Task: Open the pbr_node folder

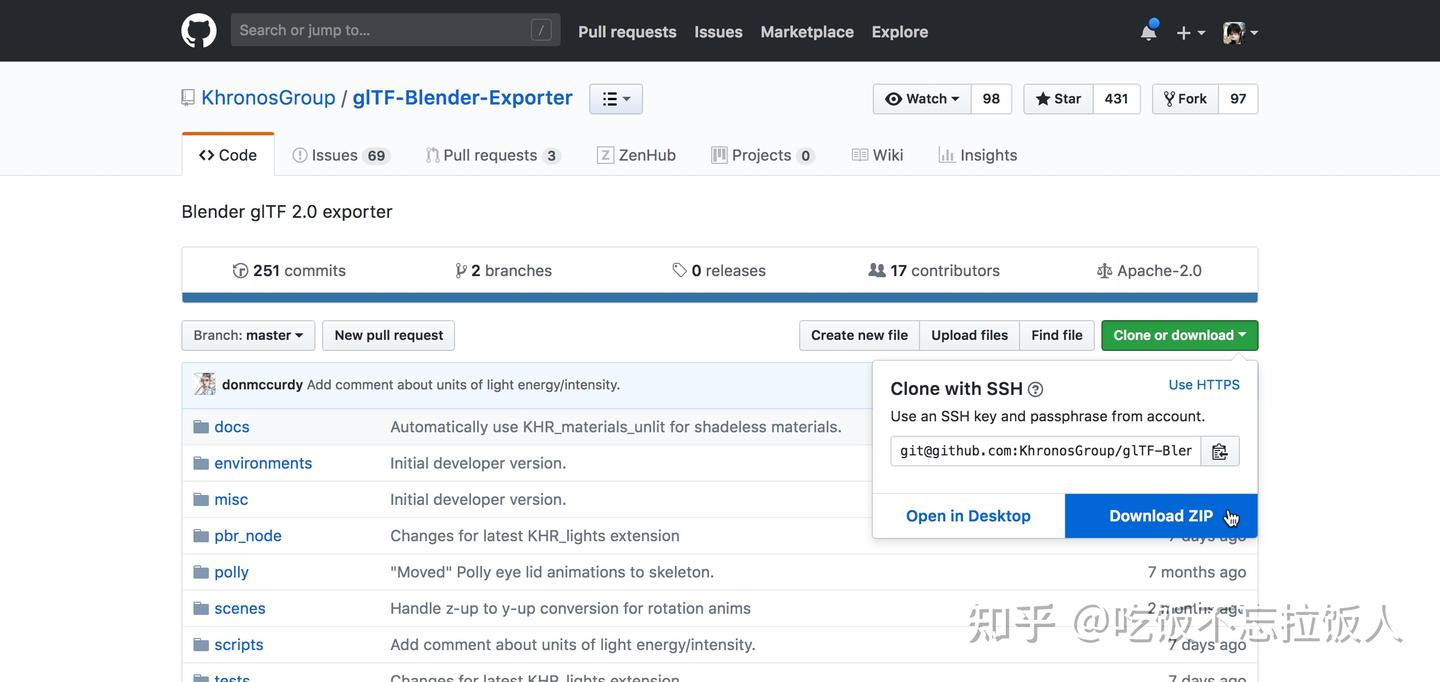Action: 248,536
